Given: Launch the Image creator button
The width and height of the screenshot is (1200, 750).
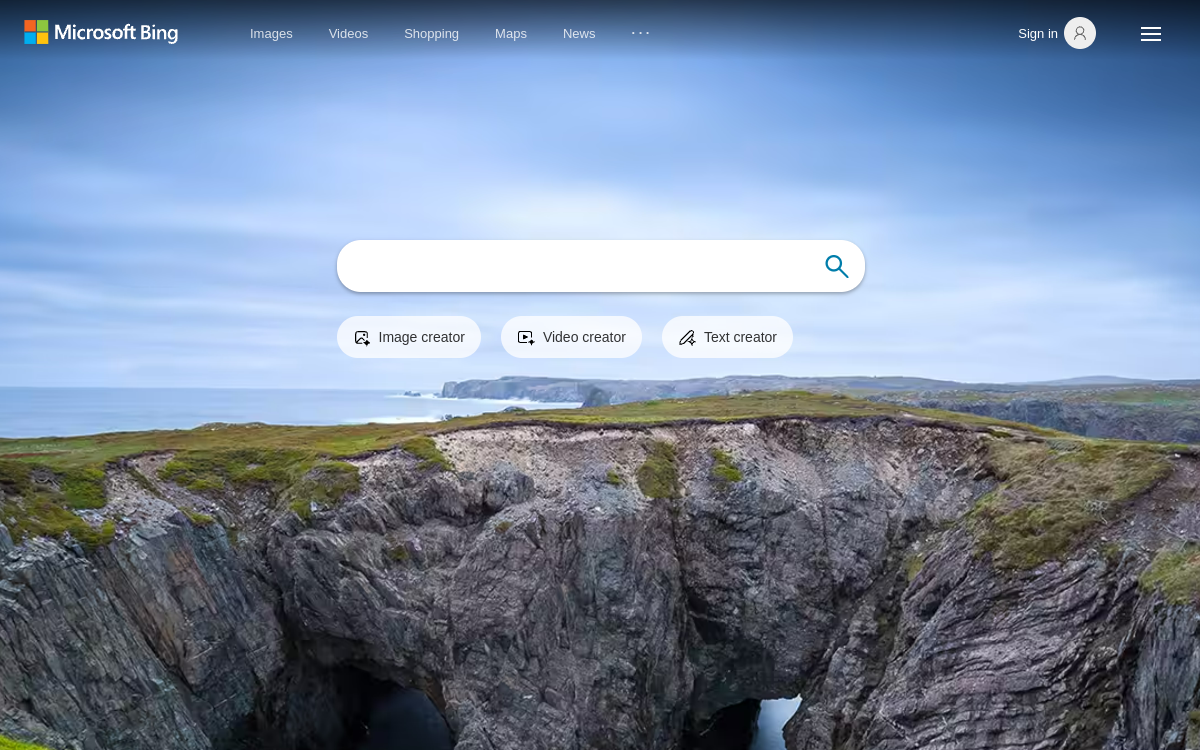Looking at the screenshot, I should pyautogui.click(x=409, y=337).
